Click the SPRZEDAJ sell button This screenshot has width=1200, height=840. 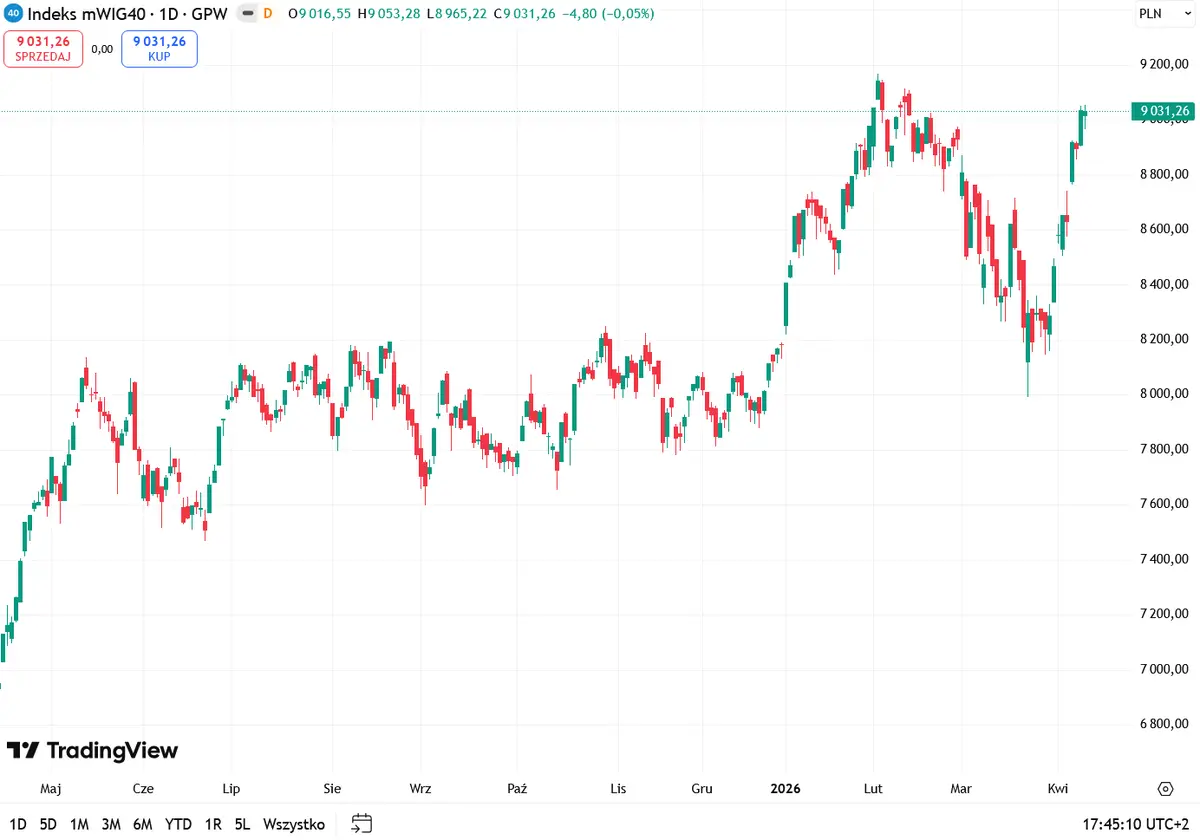pos(43,49)
